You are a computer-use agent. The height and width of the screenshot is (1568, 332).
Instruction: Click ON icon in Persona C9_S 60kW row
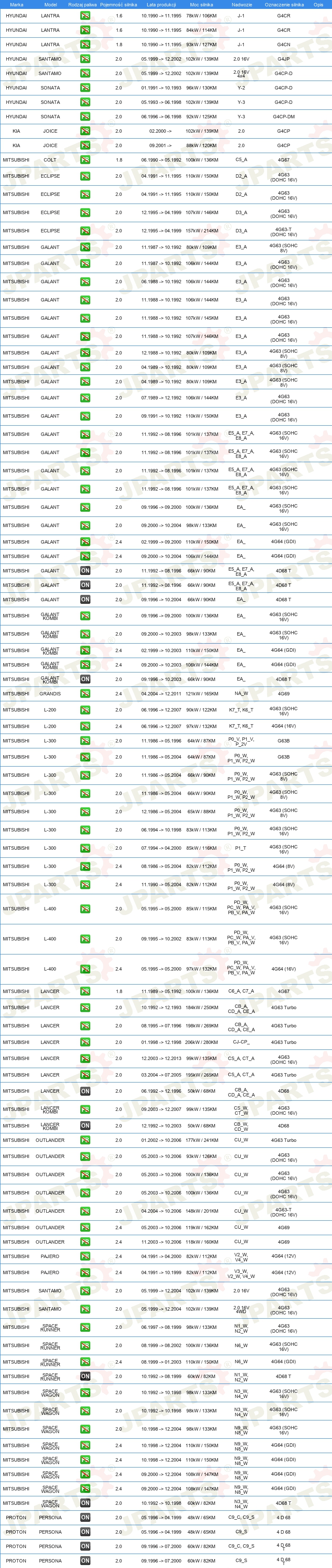[85, 1561]
